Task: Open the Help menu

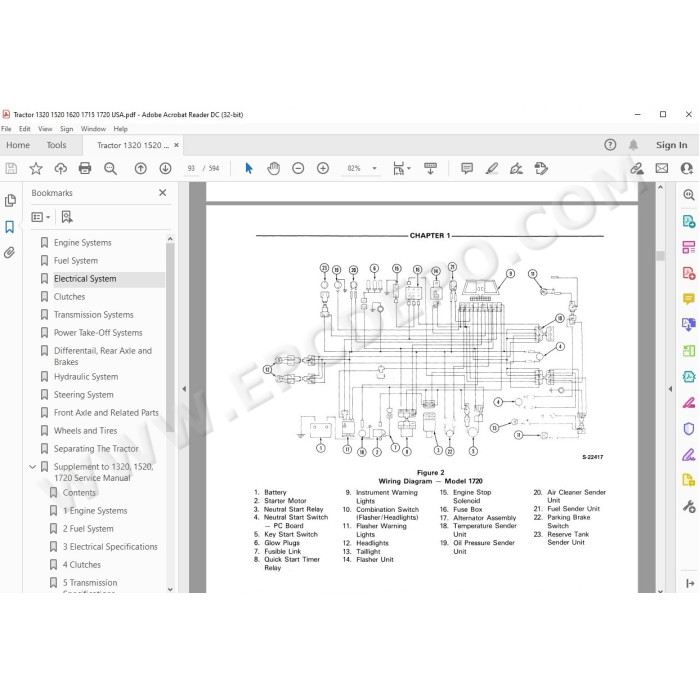Action: (121, 129)
